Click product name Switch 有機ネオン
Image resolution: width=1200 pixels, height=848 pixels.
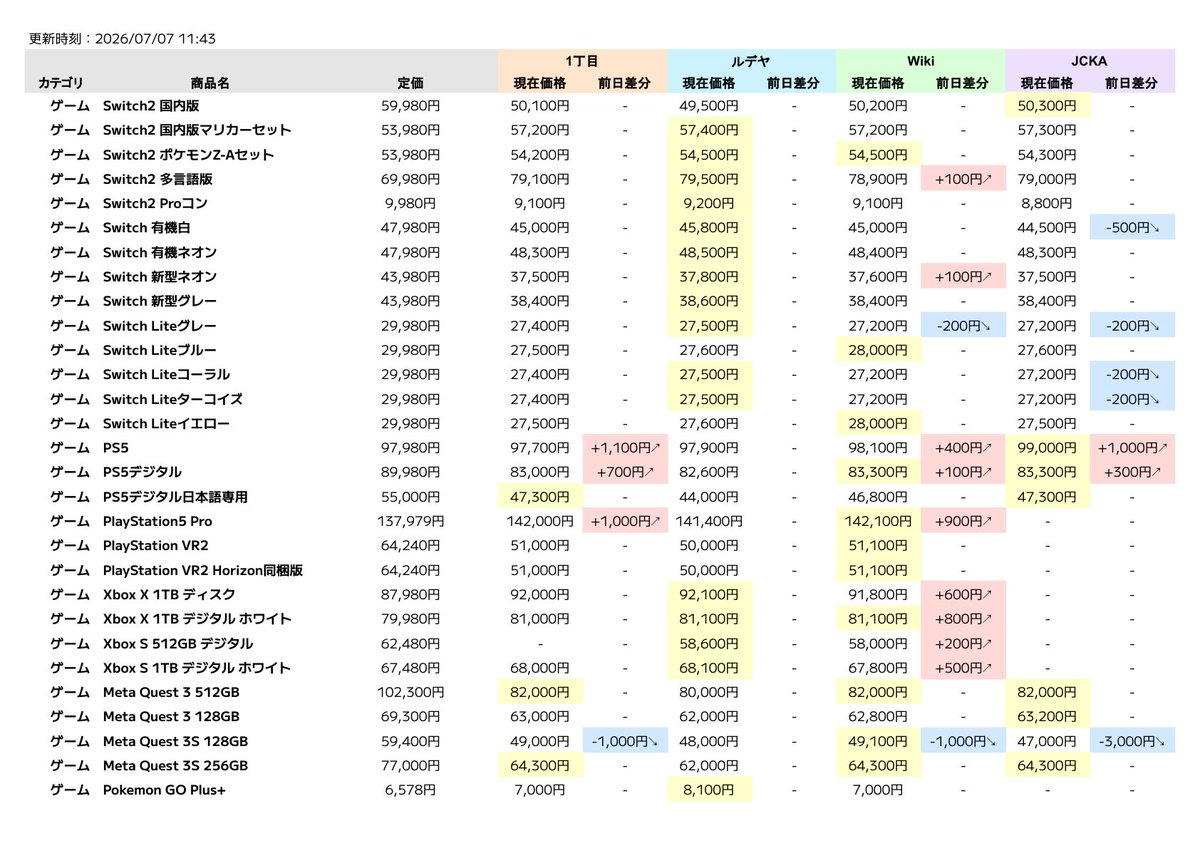(160, 252)
